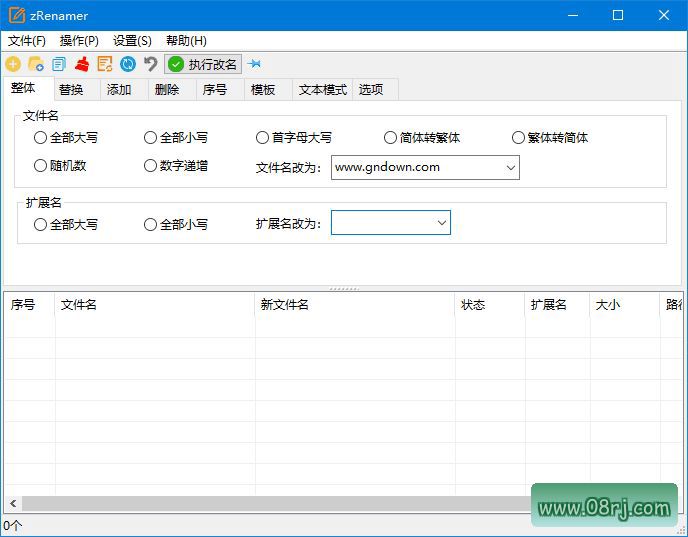
Task: Click the horizontal scrollbar track
Action: coord(276,504)
